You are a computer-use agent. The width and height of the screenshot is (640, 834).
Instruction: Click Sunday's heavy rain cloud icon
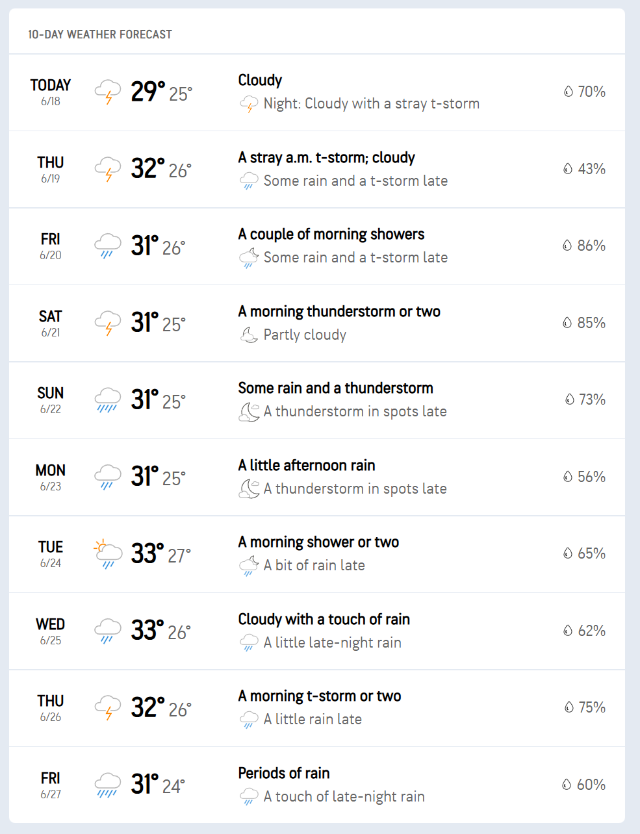[x=108, y=400]
